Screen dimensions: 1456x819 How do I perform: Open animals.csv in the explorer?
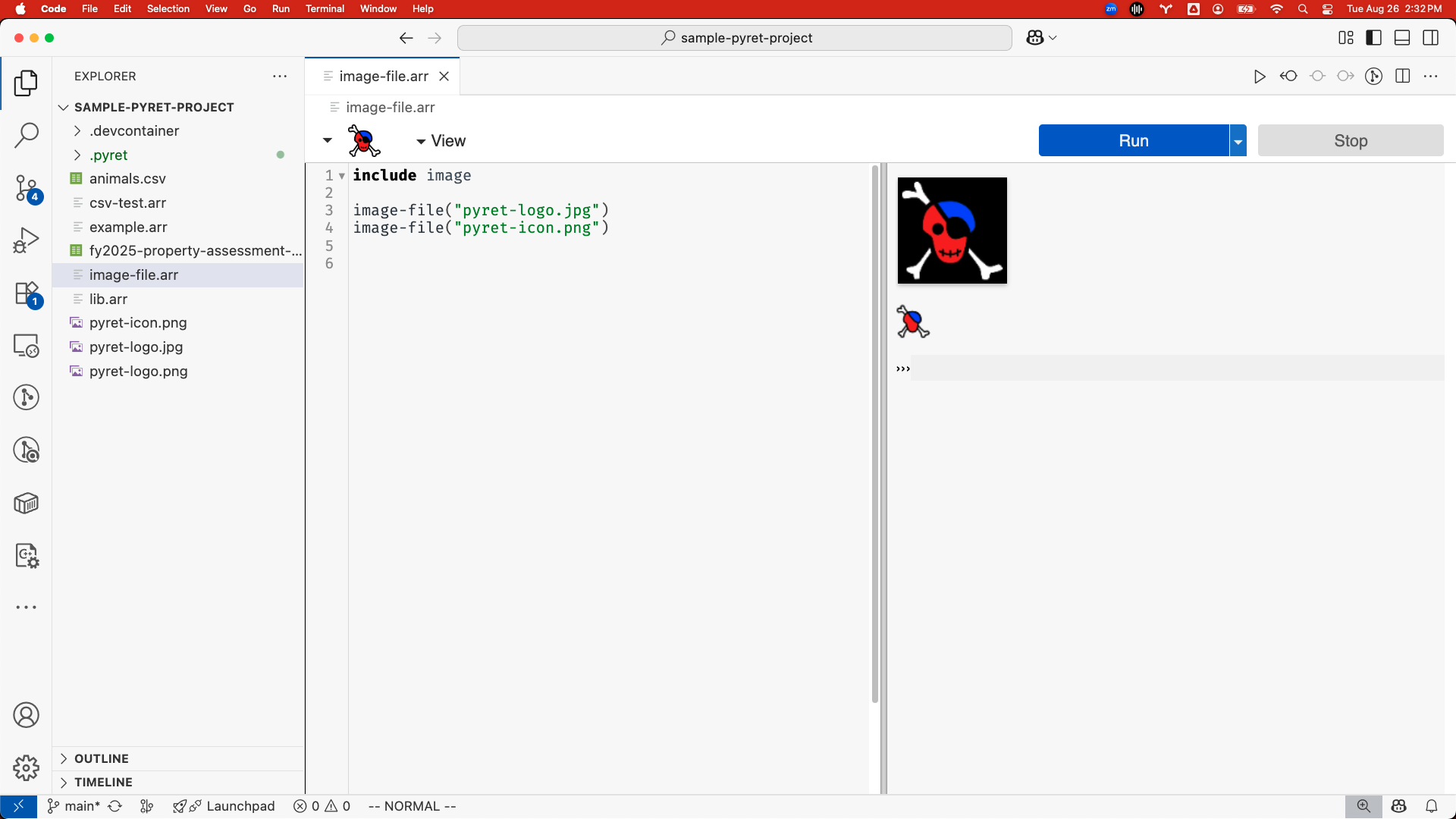(x=127, y=179)
